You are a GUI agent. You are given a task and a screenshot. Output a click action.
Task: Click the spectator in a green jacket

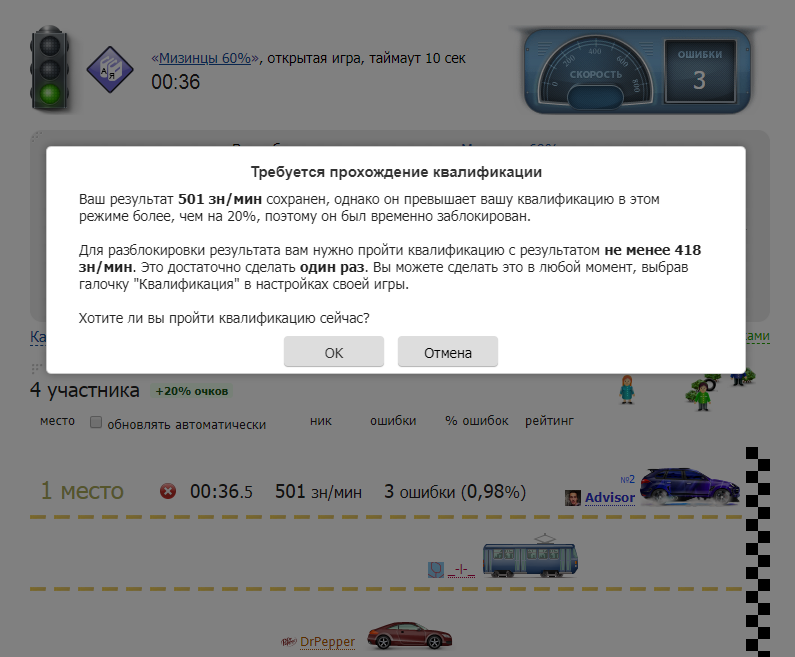[x=702, y=395]
